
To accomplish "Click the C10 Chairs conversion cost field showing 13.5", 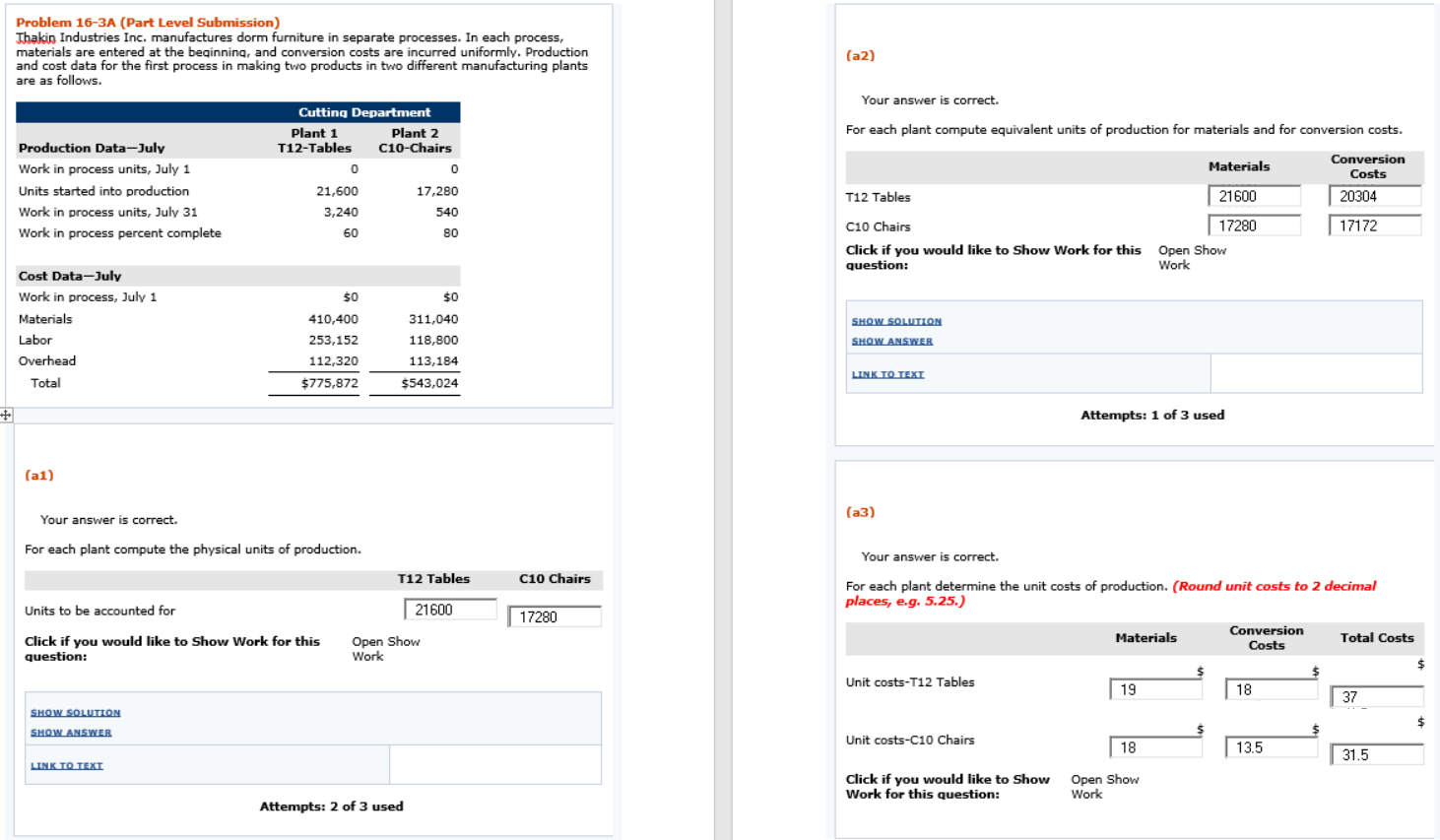I will (1270, 747).
